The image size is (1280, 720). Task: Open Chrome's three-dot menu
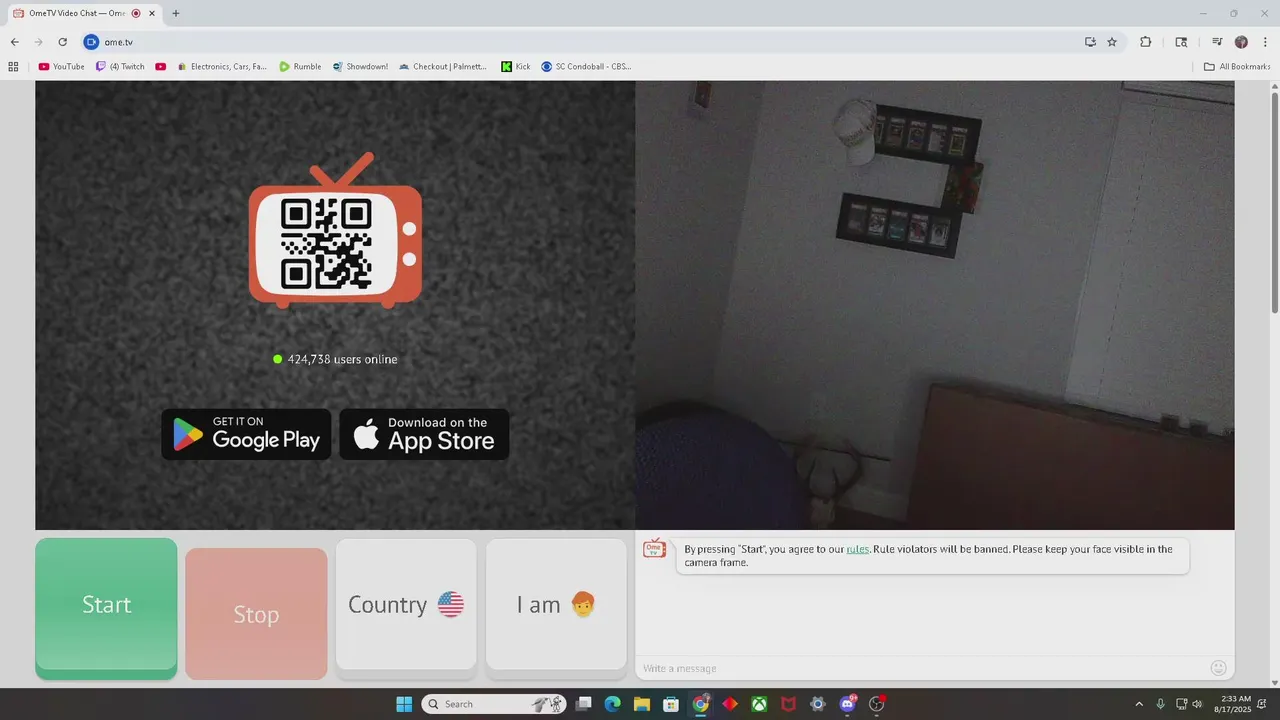1265,42
